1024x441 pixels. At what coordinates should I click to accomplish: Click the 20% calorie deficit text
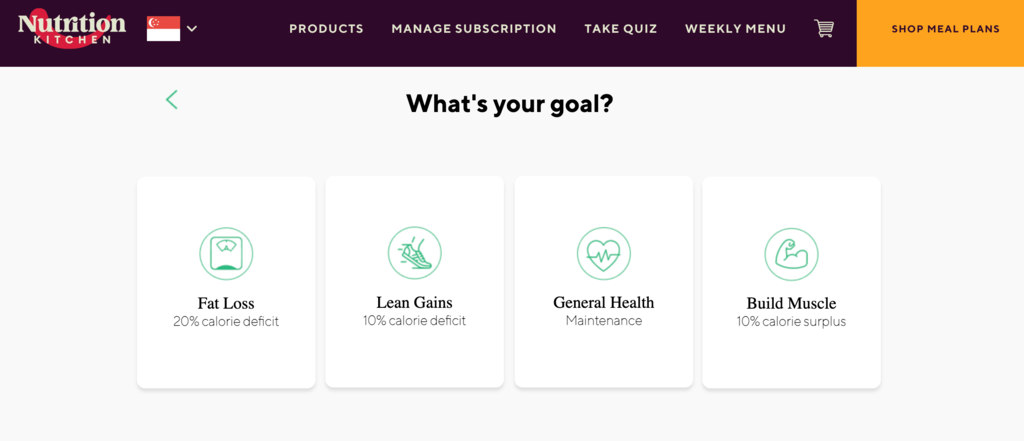click(x=226, y=322)
